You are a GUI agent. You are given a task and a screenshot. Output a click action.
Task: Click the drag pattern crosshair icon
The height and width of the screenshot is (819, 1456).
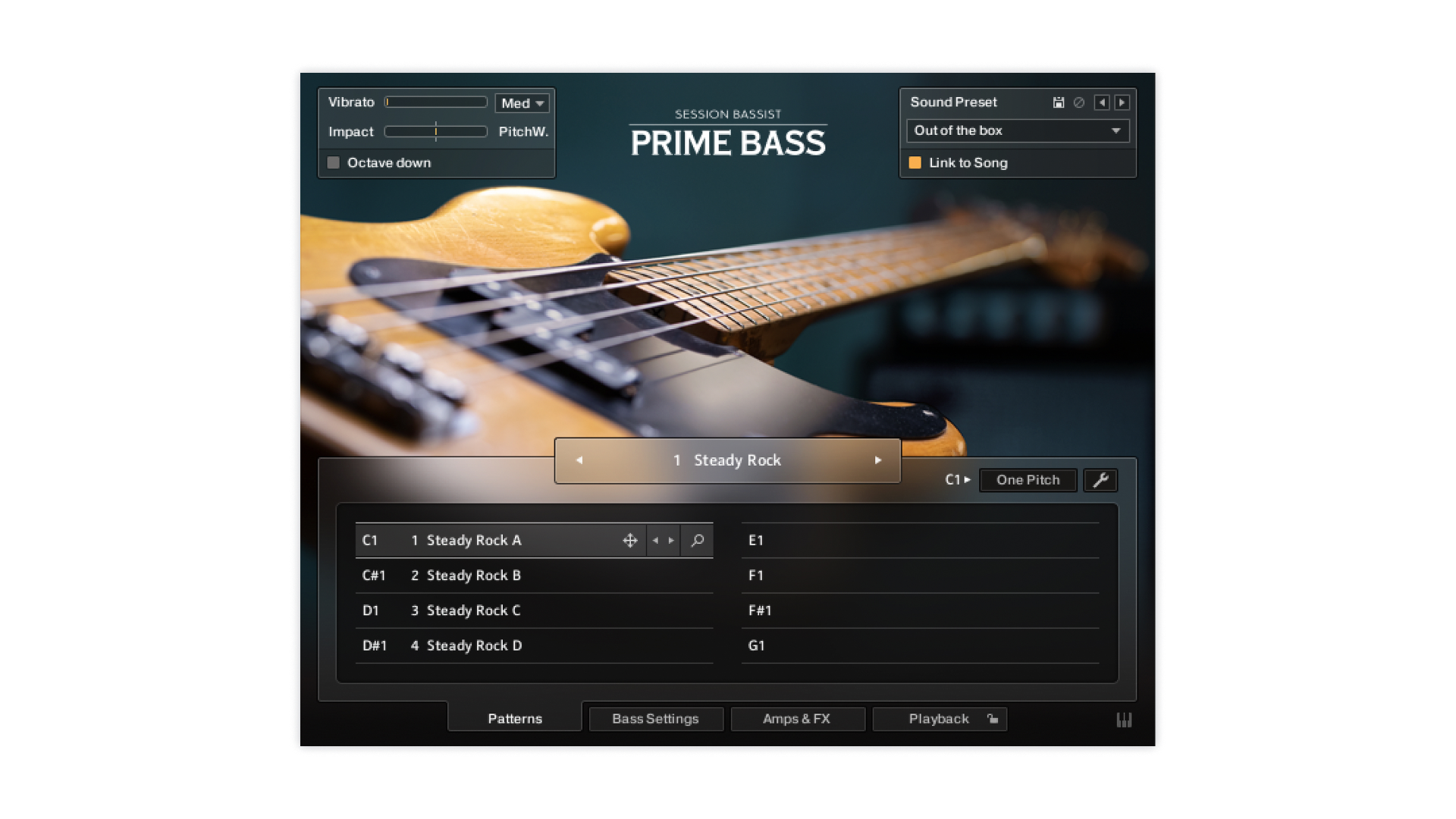pos(629,541)
